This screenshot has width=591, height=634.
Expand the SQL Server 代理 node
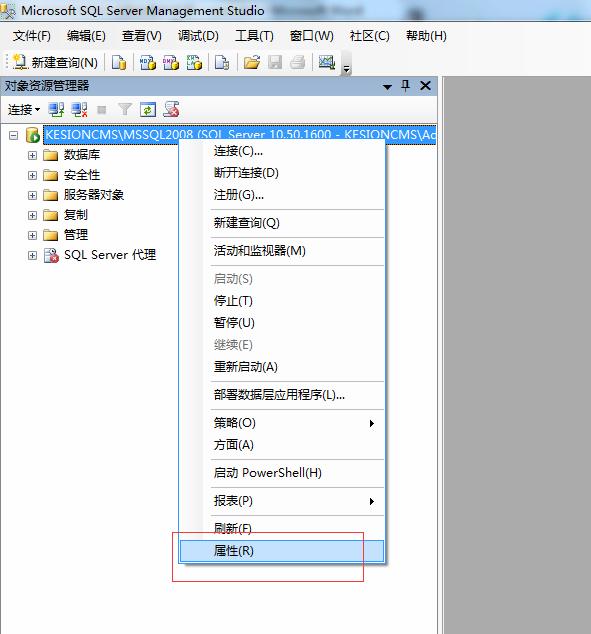[x=32, y=256]
